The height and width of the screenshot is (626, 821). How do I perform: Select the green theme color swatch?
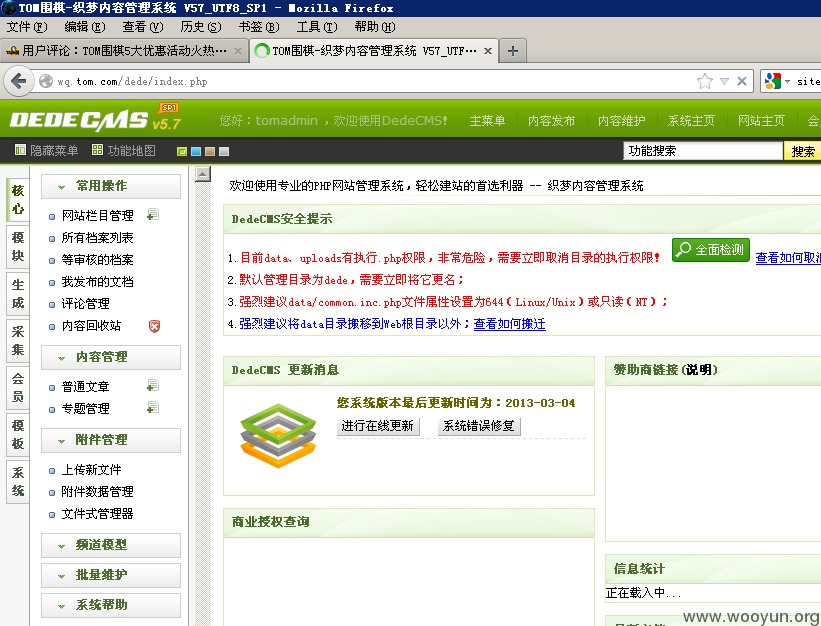[x=182, y=151]
